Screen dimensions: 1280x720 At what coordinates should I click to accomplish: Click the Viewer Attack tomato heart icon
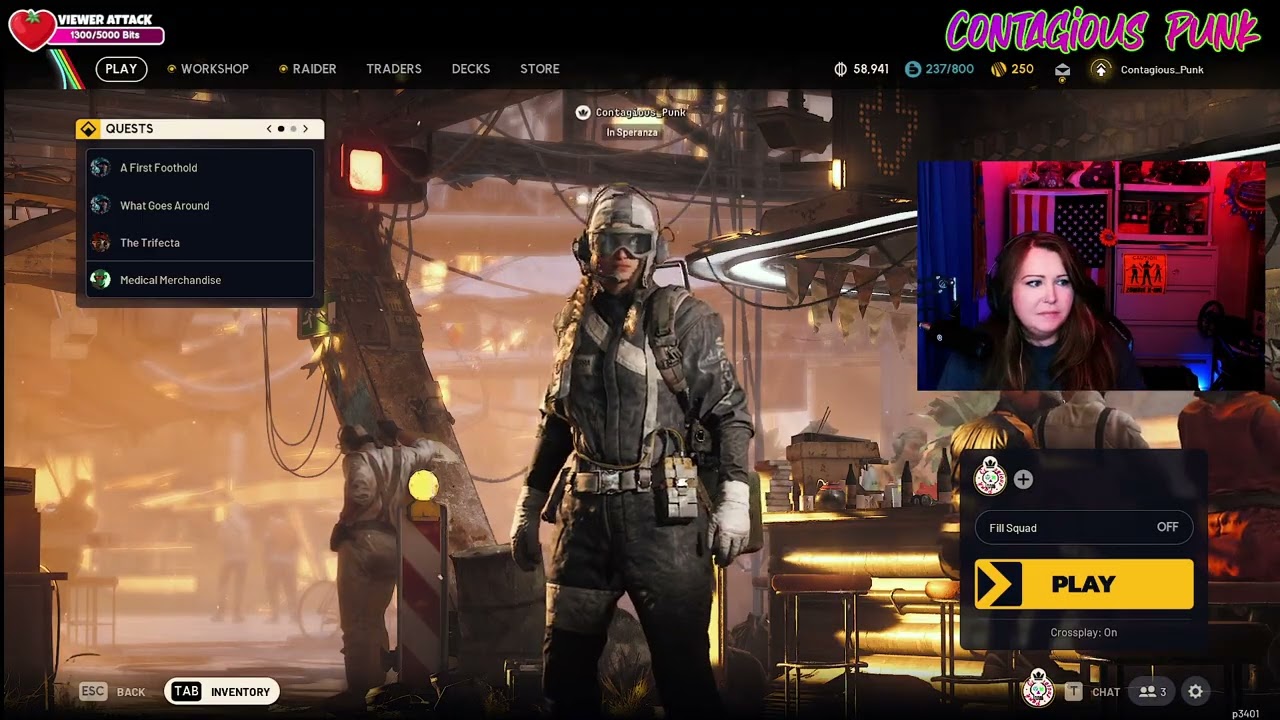click(32, 30)
